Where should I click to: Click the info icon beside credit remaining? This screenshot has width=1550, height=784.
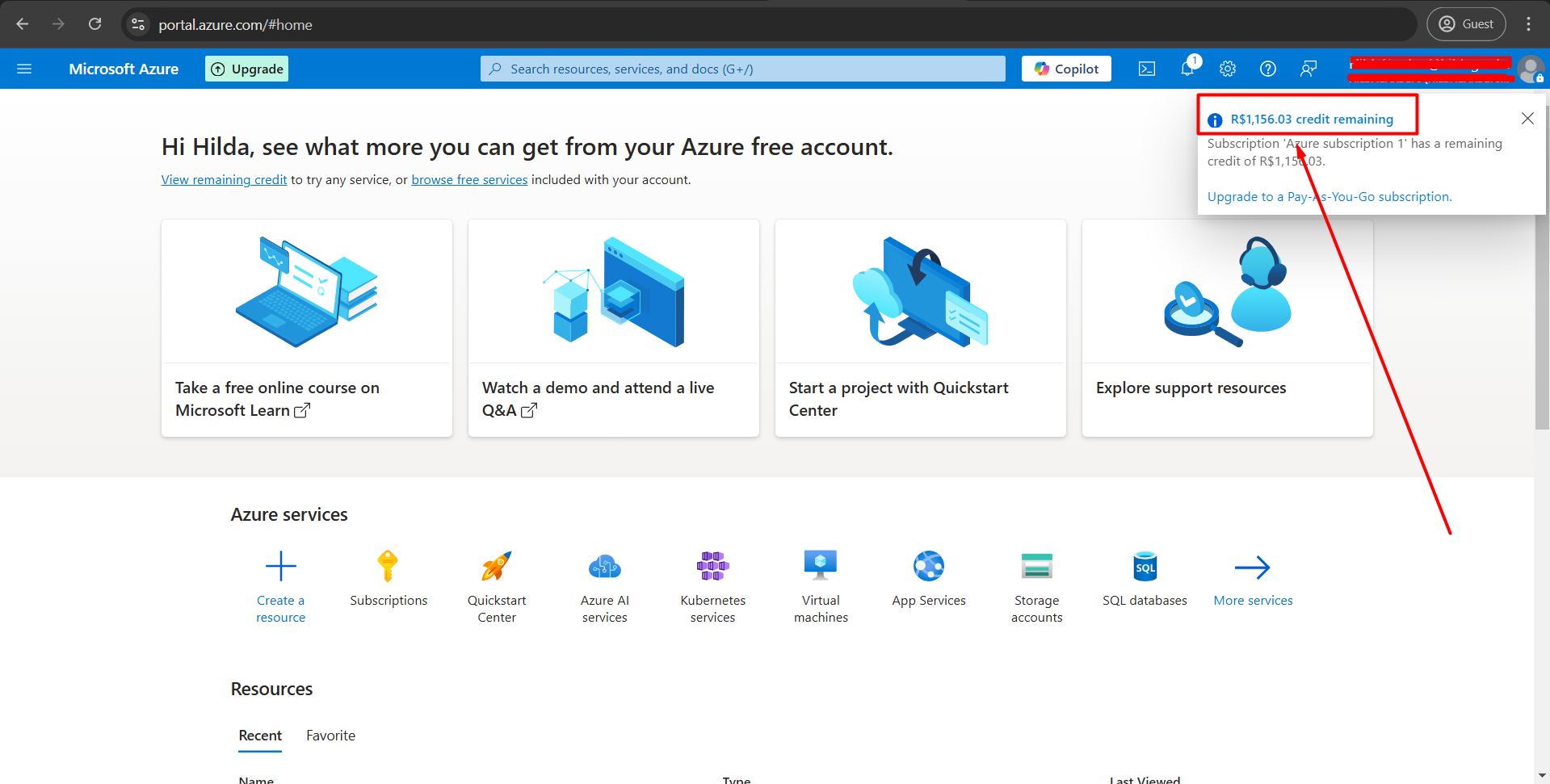(x=1215, y=120)
